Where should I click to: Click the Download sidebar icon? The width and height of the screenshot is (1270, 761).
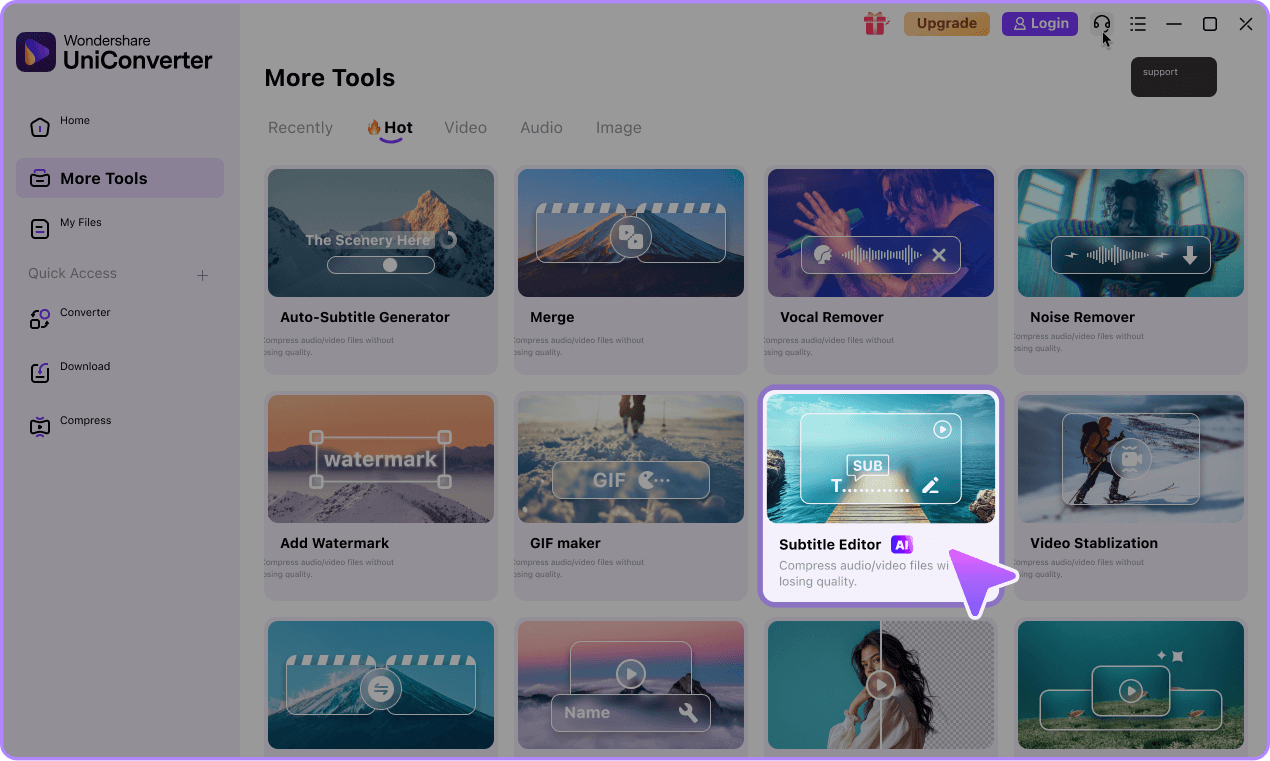pyautogui.click(x=39, y=373)
